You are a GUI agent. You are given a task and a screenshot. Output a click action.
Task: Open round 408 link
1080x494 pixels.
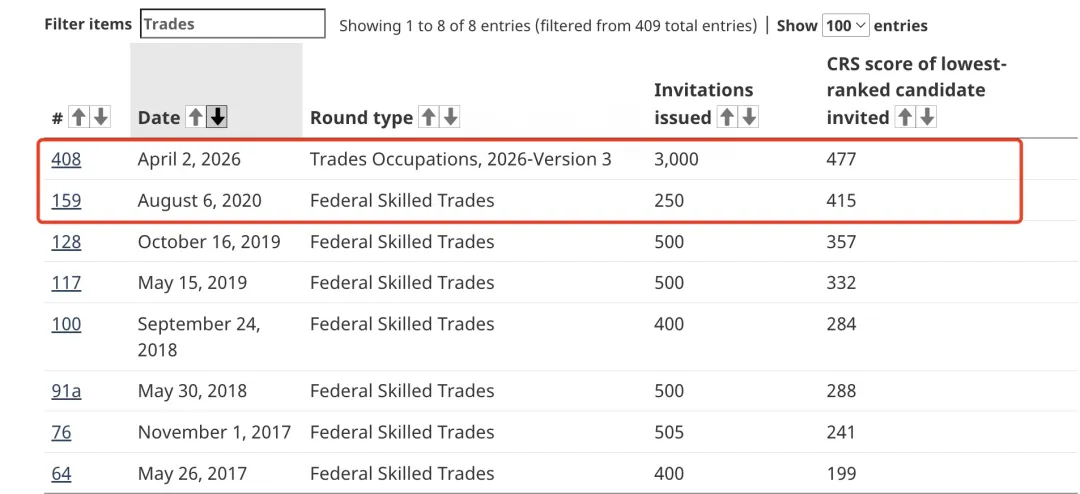point(66,160)
